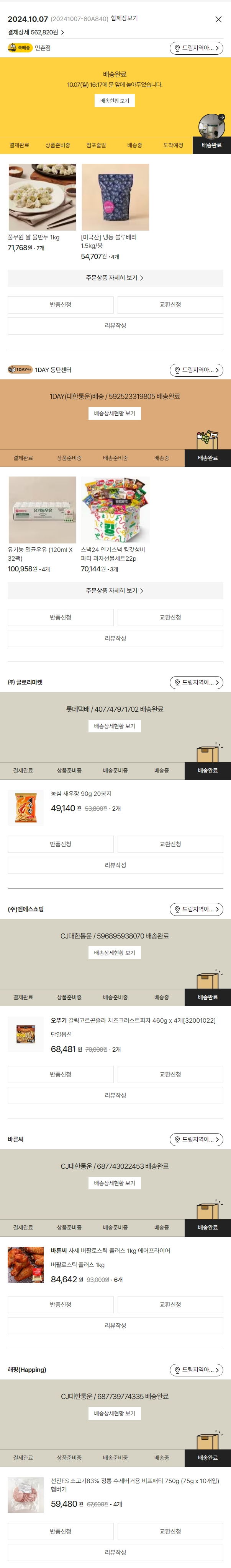This screenshot has height=1568, width=231.
Task: Click 리뷰작성 for 농심 새우깡 order
Action: click(x=115, y=865)
